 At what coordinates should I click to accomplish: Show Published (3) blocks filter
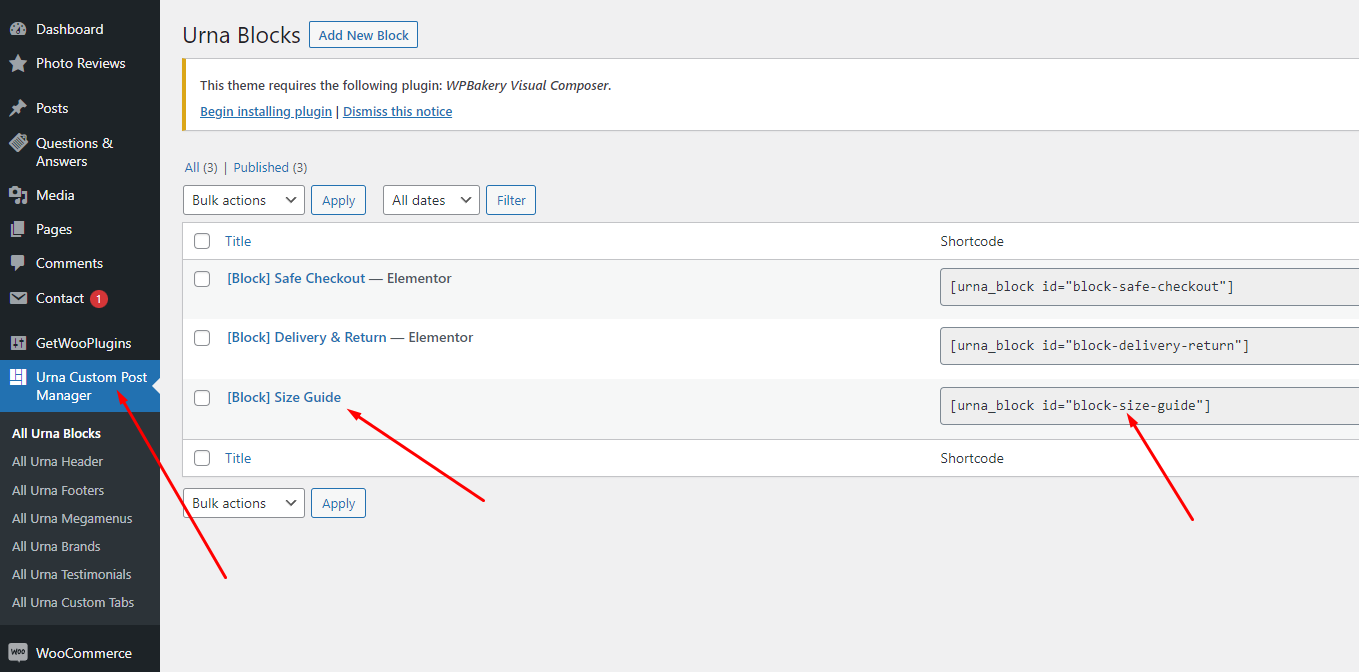click(x=270, y=168)
